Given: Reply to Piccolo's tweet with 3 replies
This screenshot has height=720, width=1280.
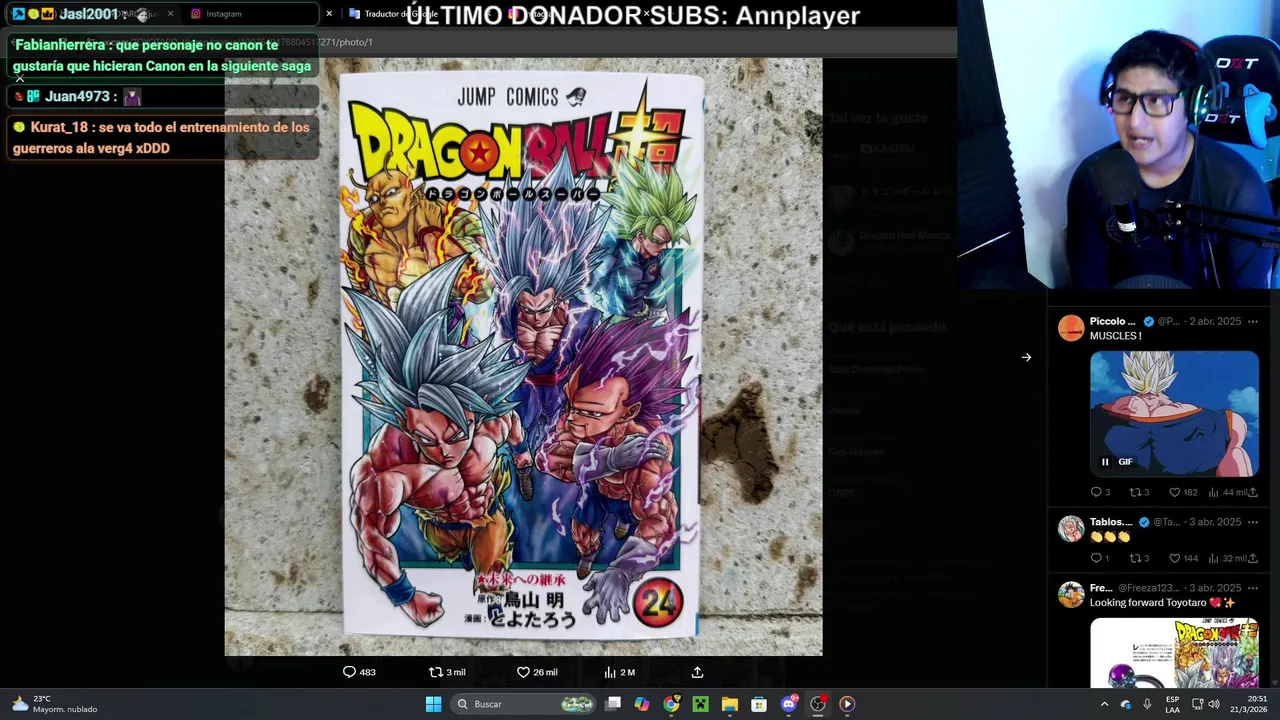Looking at the screenshot, I should [1100, 492].
